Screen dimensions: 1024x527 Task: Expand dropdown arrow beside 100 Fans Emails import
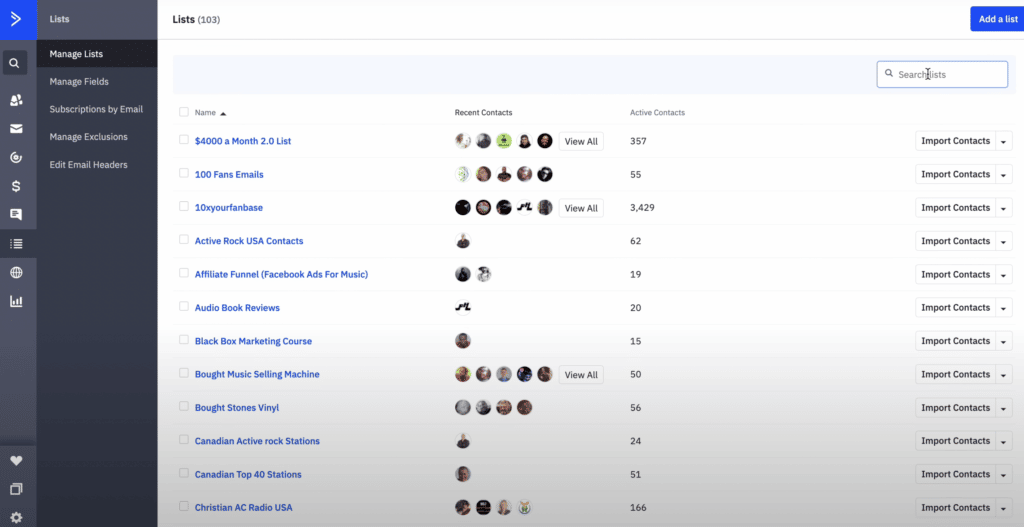tap(1004, 175)
